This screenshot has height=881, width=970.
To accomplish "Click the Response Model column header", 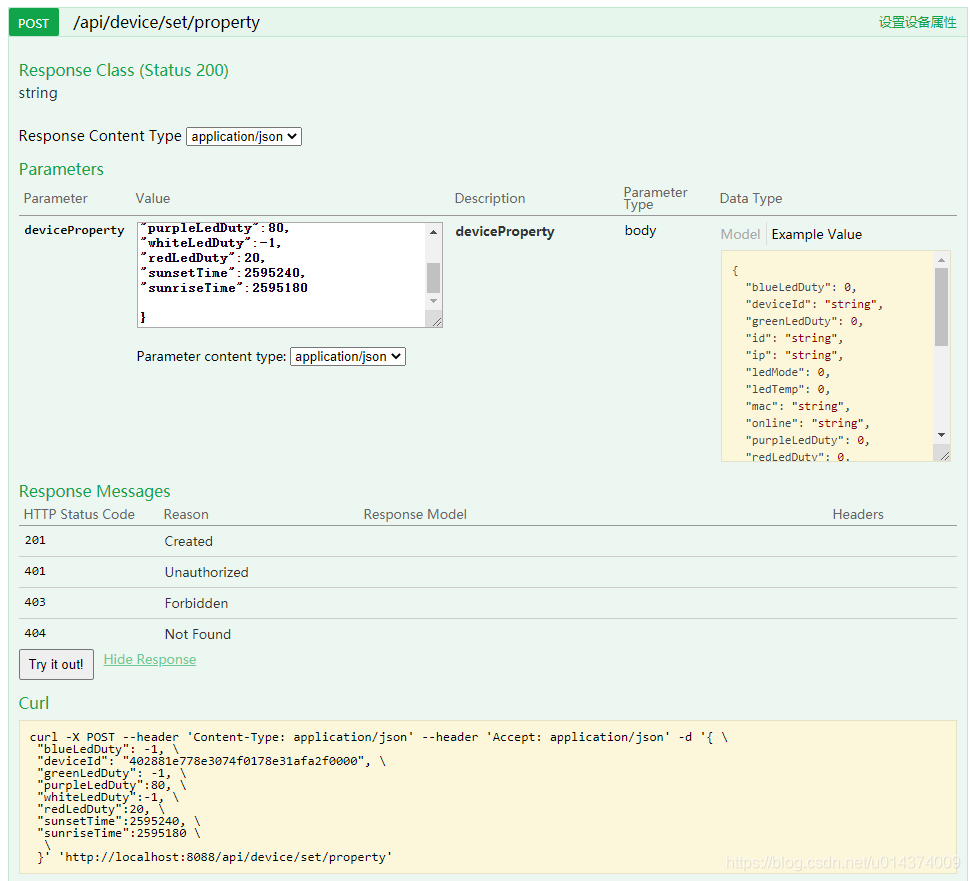I will tap(415, 515).
